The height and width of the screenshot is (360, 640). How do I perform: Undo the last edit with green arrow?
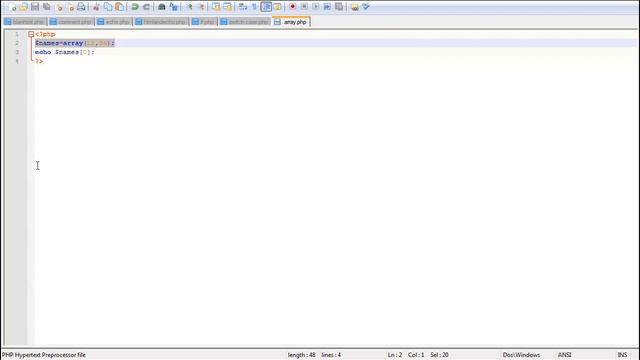click(x=135, y=7)
